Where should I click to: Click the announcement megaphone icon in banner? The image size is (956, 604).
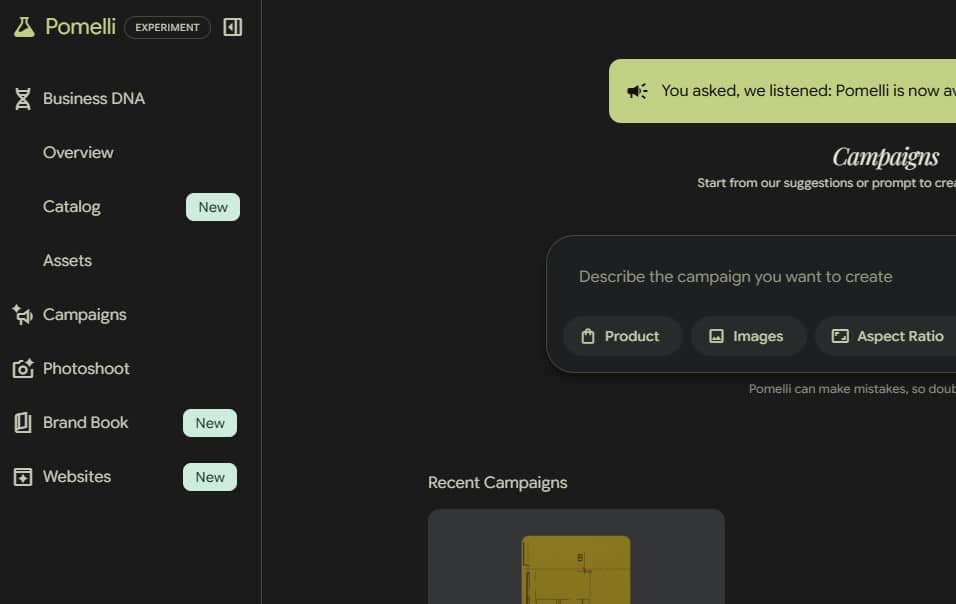point(637,91)
